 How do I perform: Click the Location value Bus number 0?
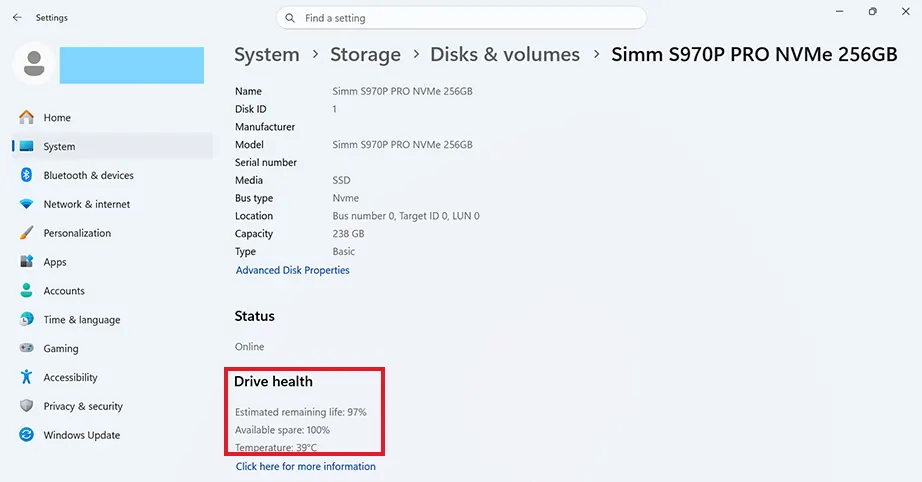406,216
